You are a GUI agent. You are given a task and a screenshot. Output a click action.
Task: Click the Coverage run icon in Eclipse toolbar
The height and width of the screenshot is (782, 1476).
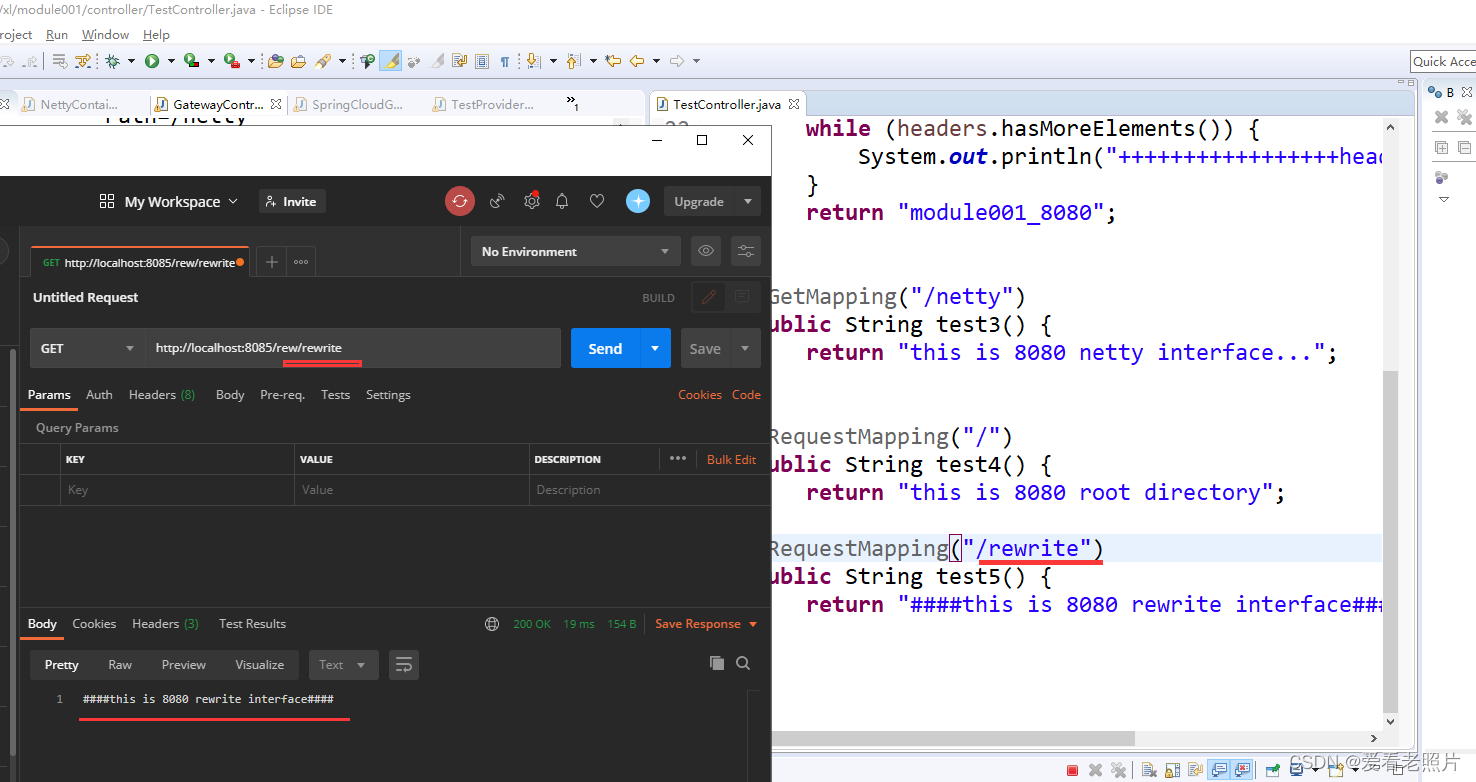point(192,61)
